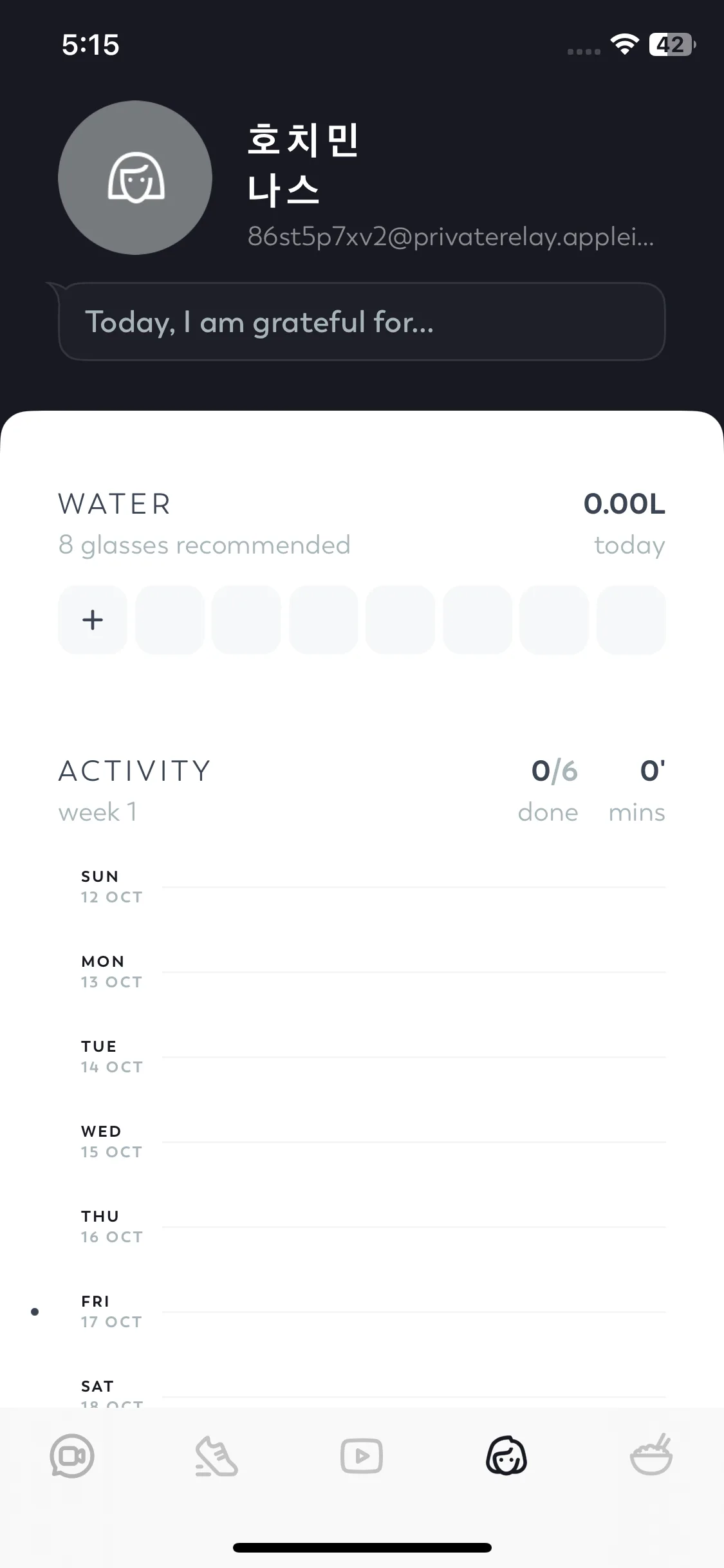Open the running shoe workout tab
Image resolution: width=724 pixels, height=1568 pixels.
[217, 1456]
